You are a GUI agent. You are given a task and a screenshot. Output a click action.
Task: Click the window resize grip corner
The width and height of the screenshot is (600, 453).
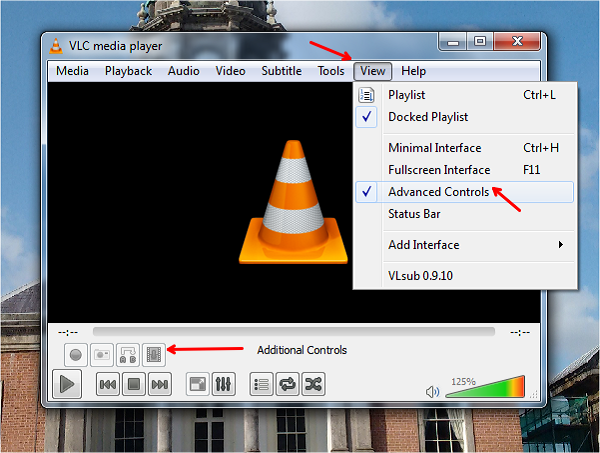tap(534, 394)
